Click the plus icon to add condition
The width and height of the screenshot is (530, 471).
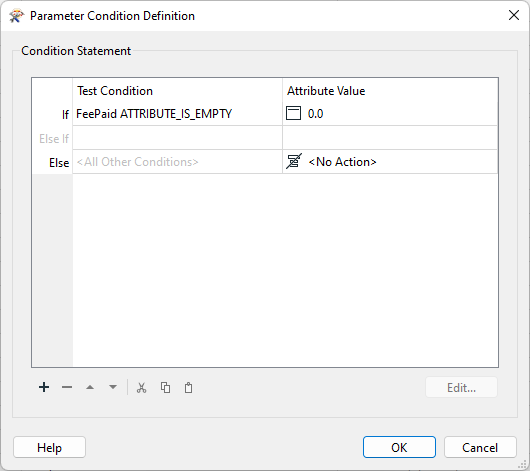[44, 387]
